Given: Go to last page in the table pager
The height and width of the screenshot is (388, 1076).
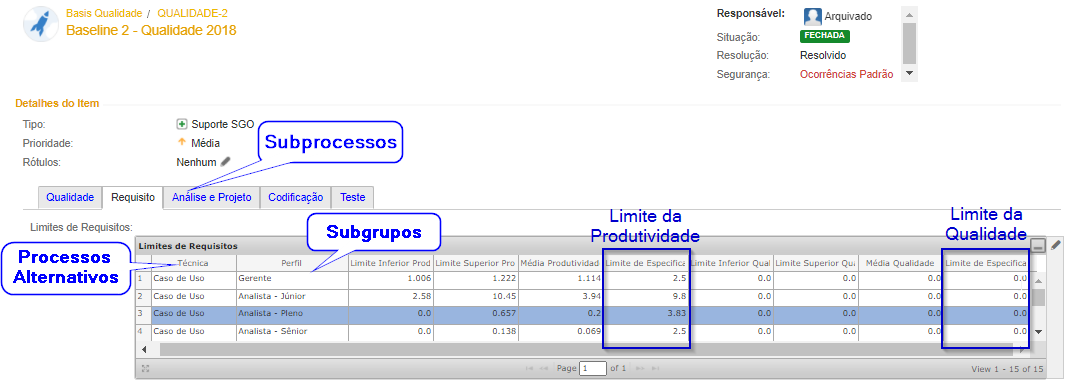Looking at the screenshot, I should pos(655,369).
